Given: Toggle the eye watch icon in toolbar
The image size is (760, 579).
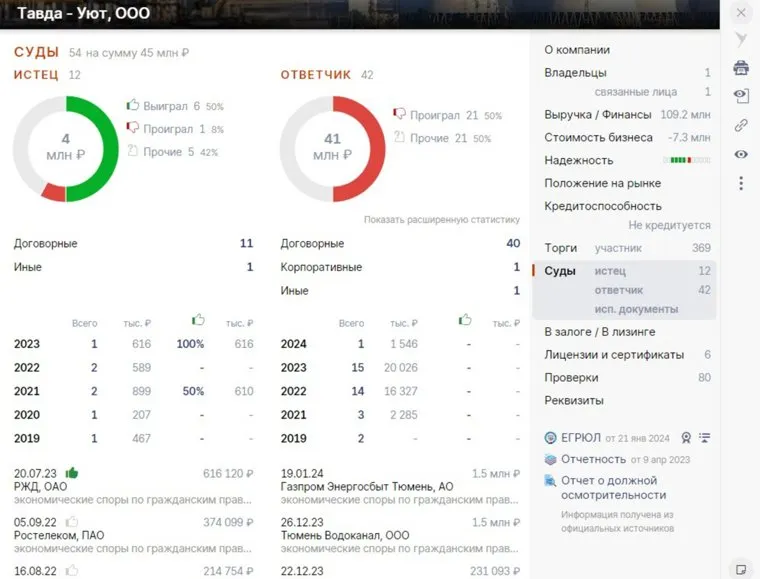Looking at the screenshot, I should 740,154.
